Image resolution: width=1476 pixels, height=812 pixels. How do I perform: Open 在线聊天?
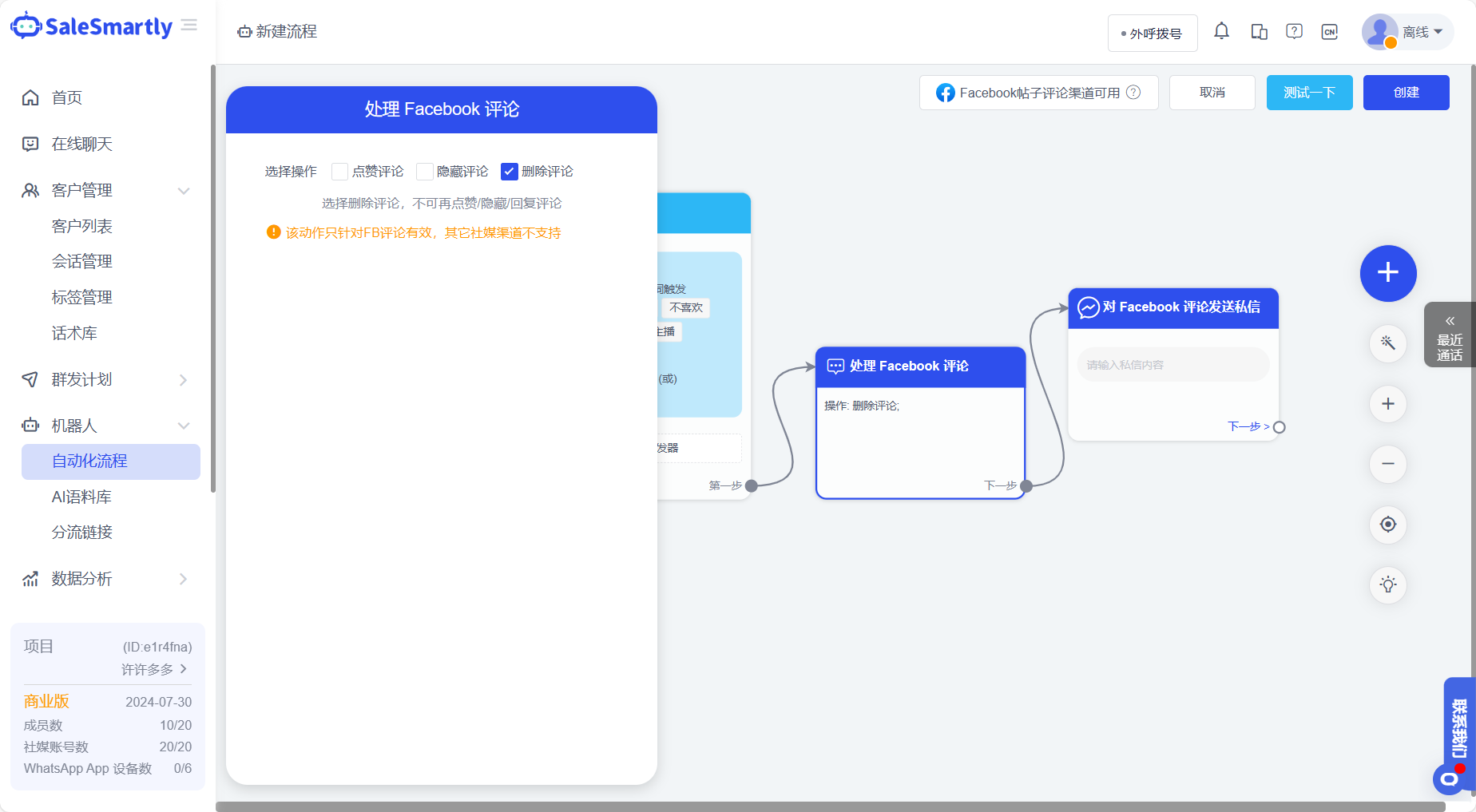[x=82, y=144]
